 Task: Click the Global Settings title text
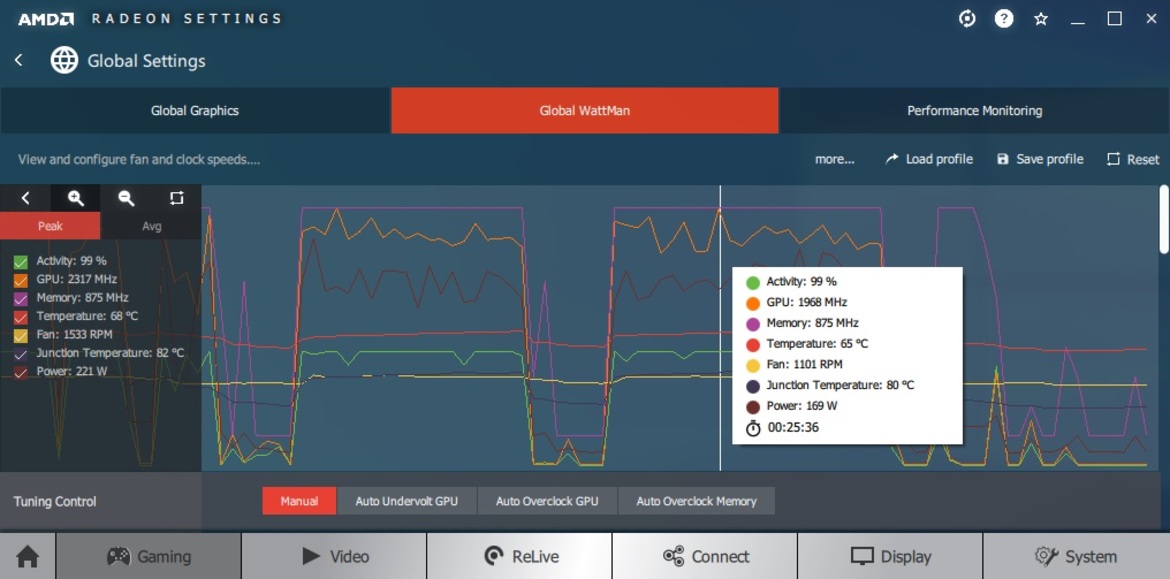click(x=146, y=61)
